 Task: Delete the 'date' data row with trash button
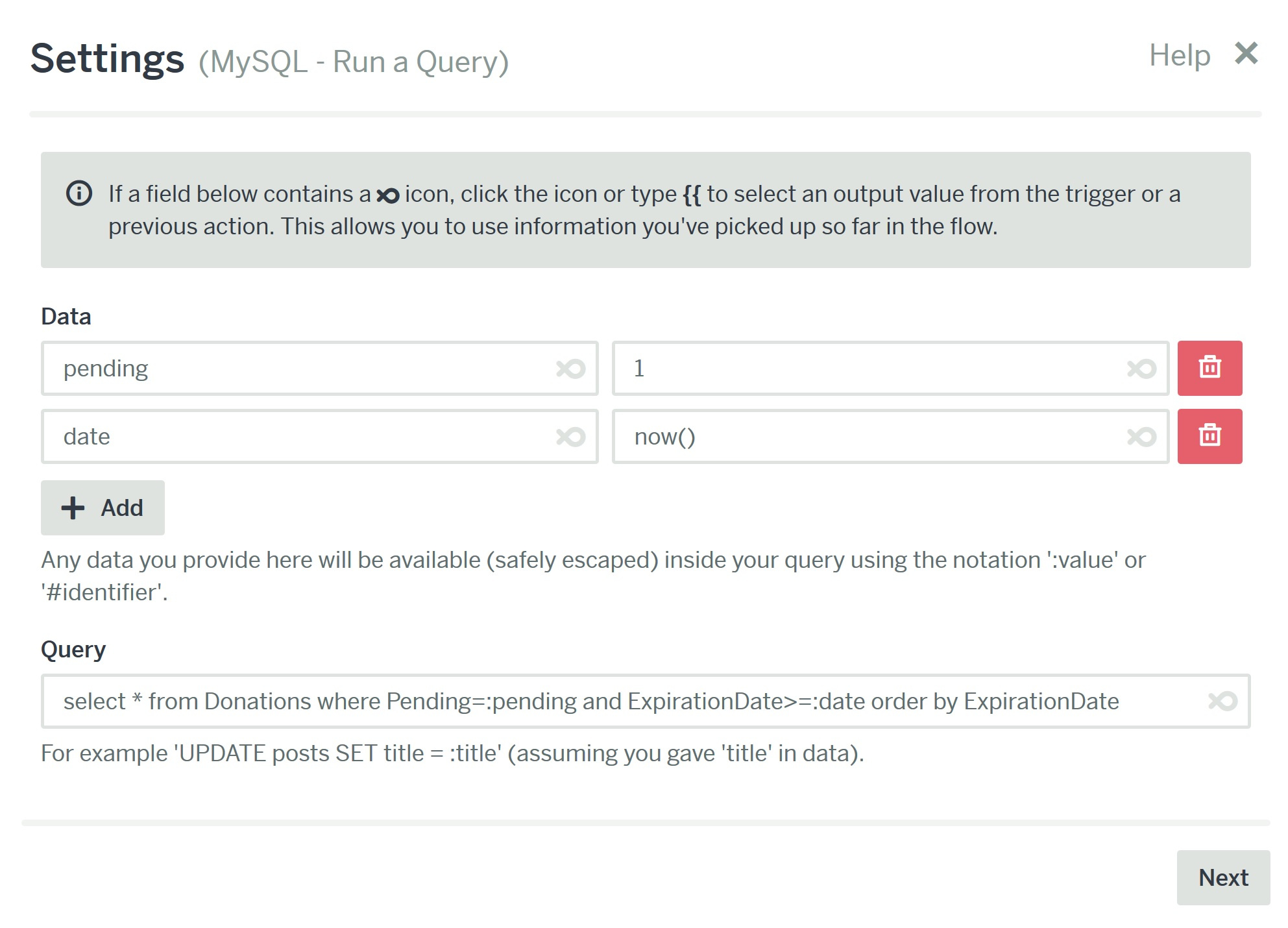[1210, 436]
